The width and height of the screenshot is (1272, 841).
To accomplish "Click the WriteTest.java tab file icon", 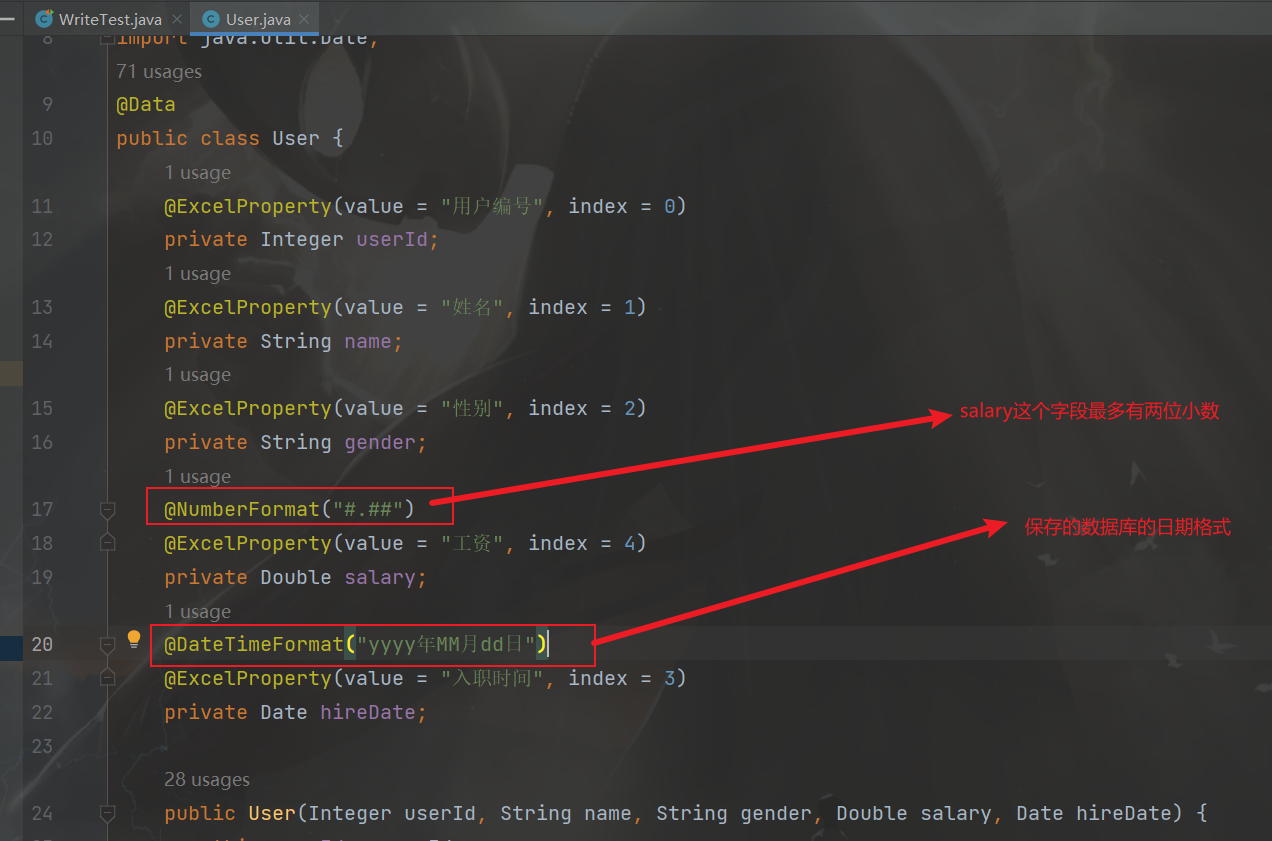I will pyautogui.click(x=43, y=19).
